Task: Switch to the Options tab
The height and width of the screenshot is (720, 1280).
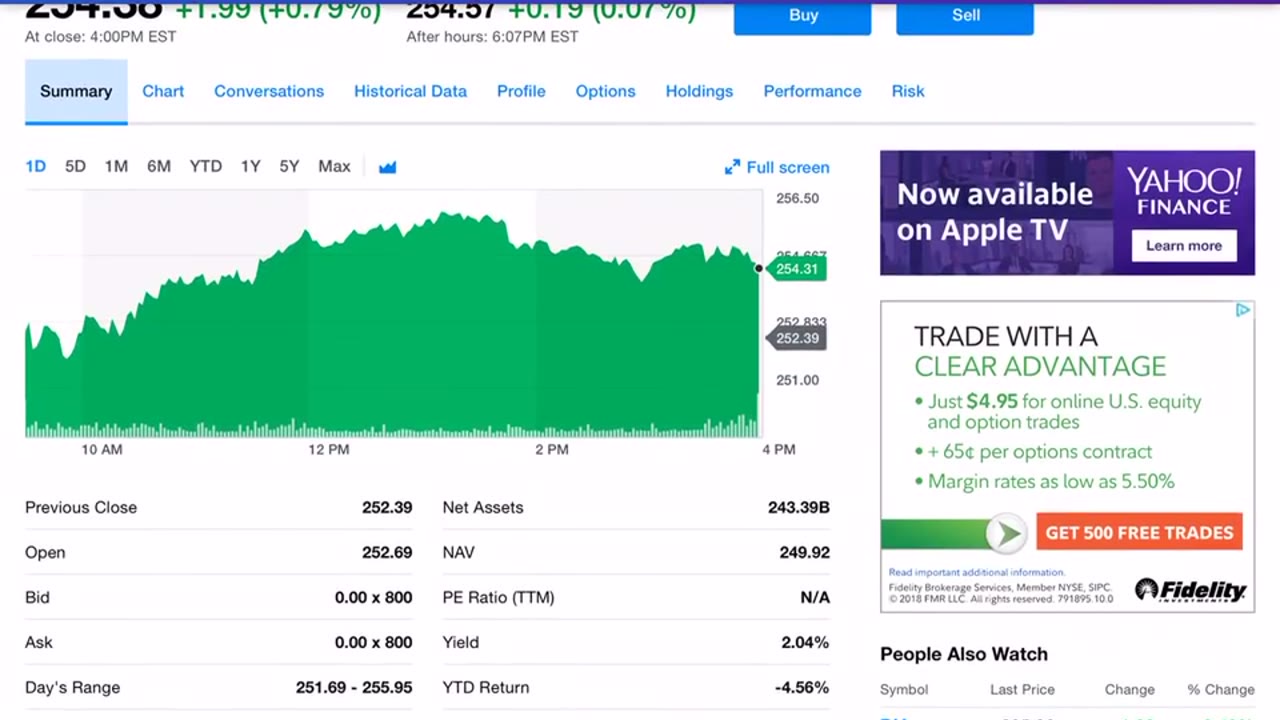Action: point(605,91)
